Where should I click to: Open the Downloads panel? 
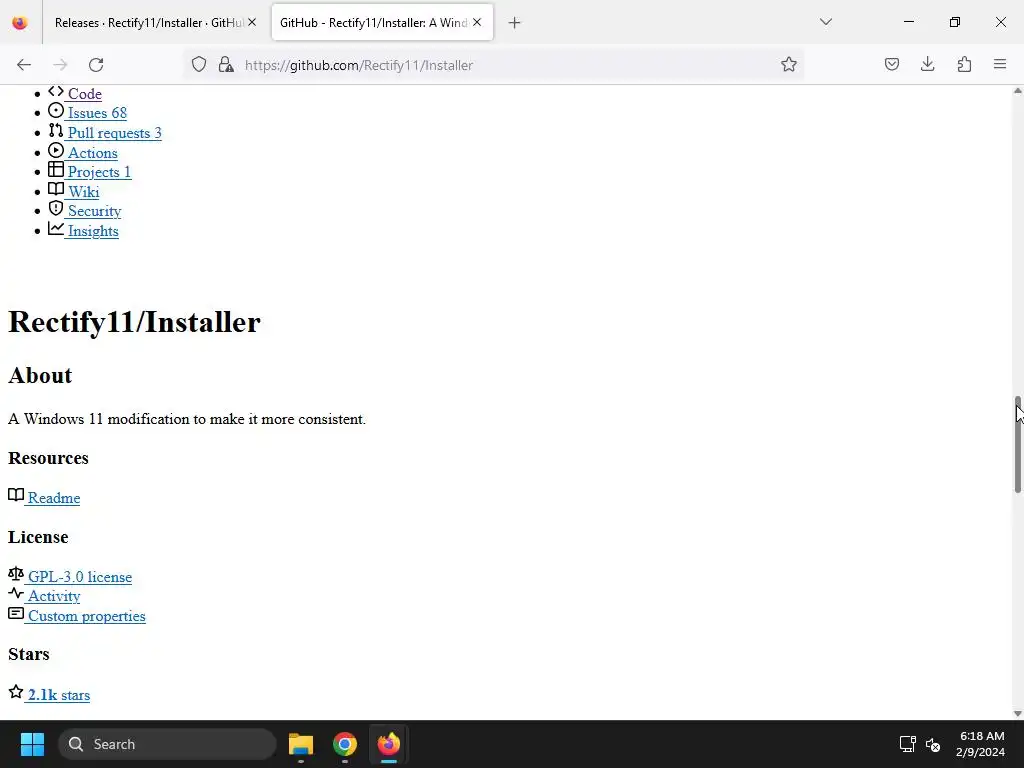click(x=928, y=65)
